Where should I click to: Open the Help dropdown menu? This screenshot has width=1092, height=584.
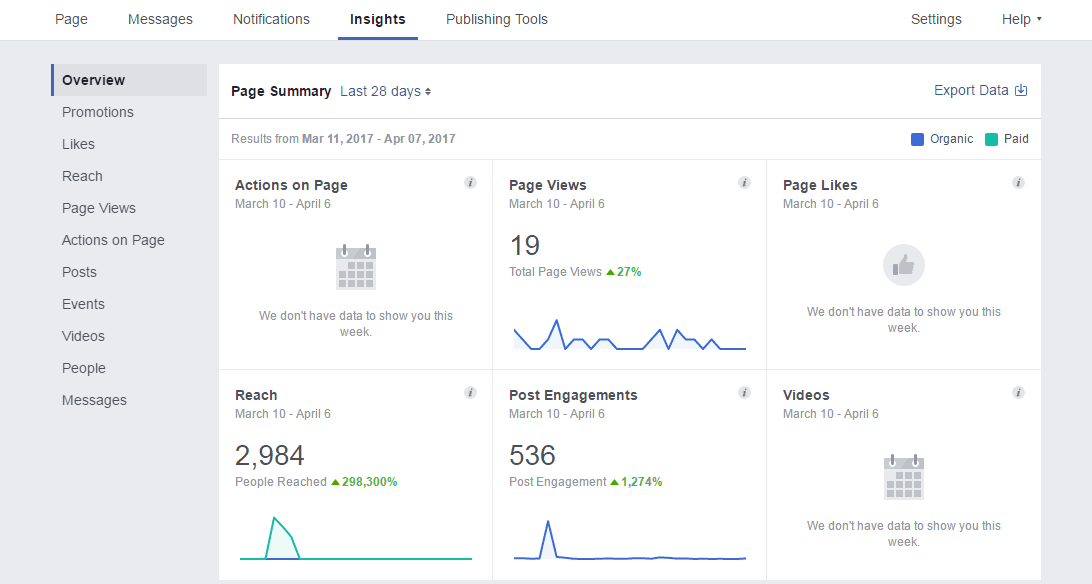point(1021,19)
